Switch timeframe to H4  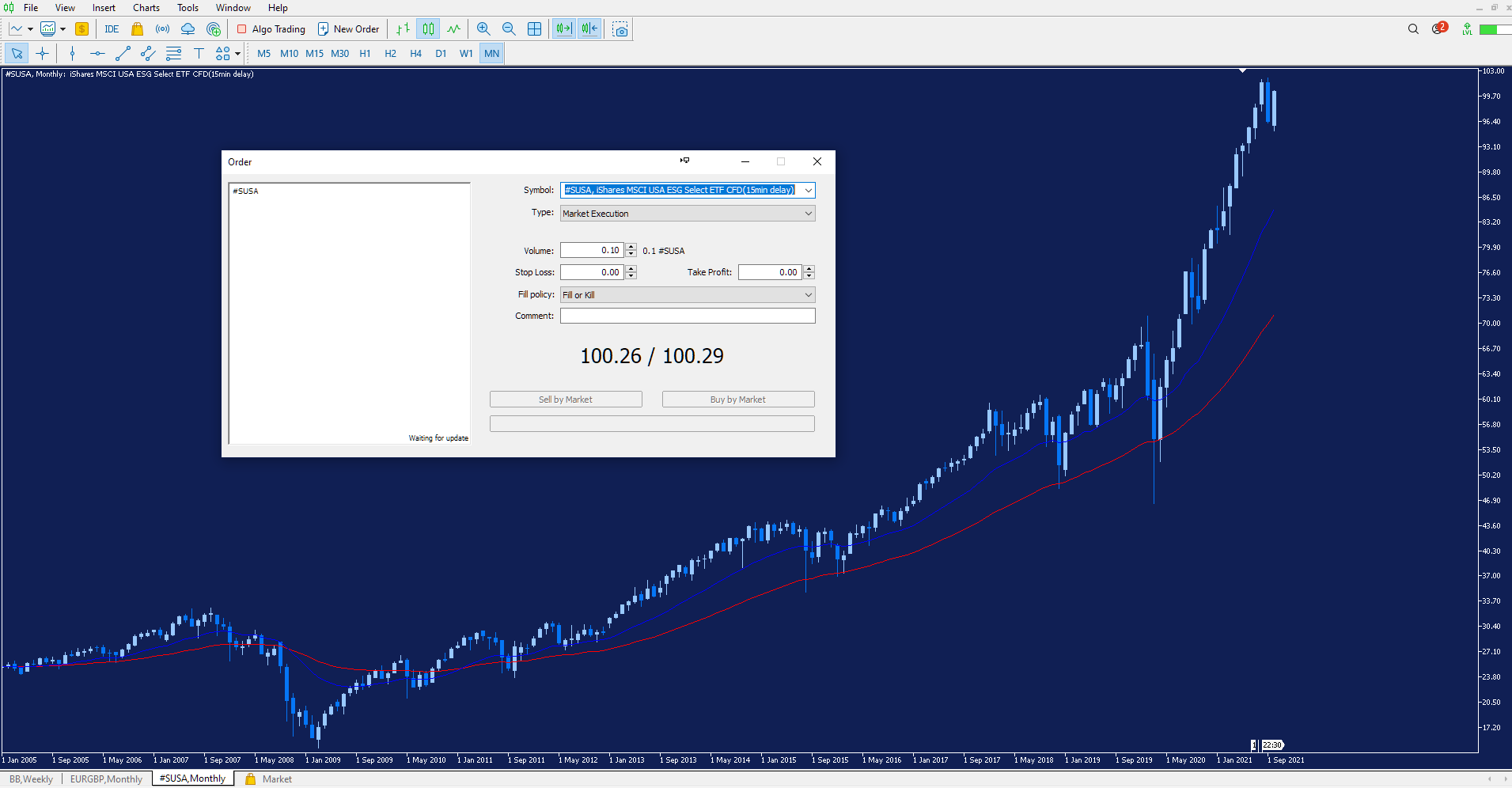(x=415, y=53)
